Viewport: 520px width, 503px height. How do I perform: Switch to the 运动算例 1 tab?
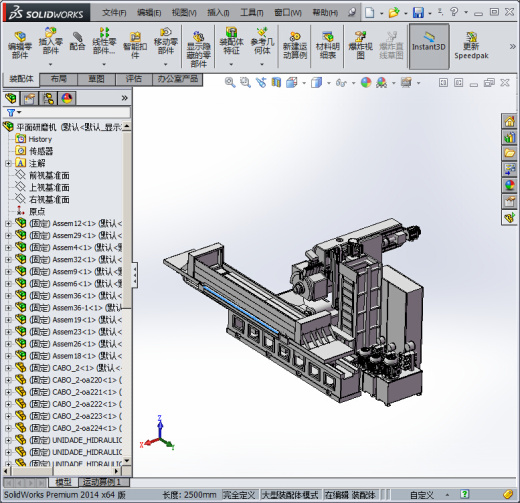(x=101, y=482)
